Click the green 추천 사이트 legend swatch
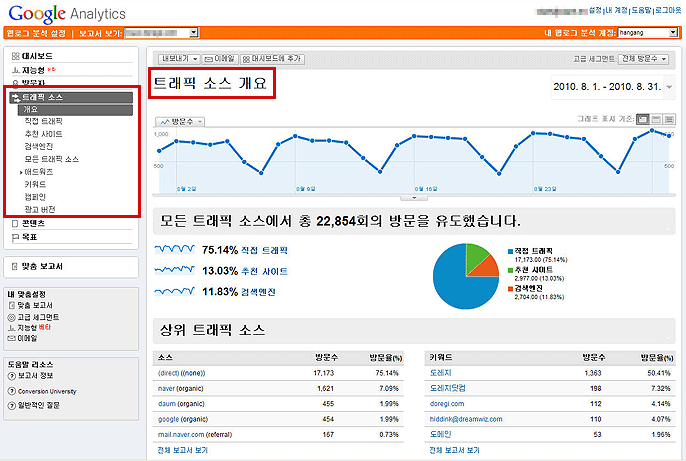 [x=510, y=270]
